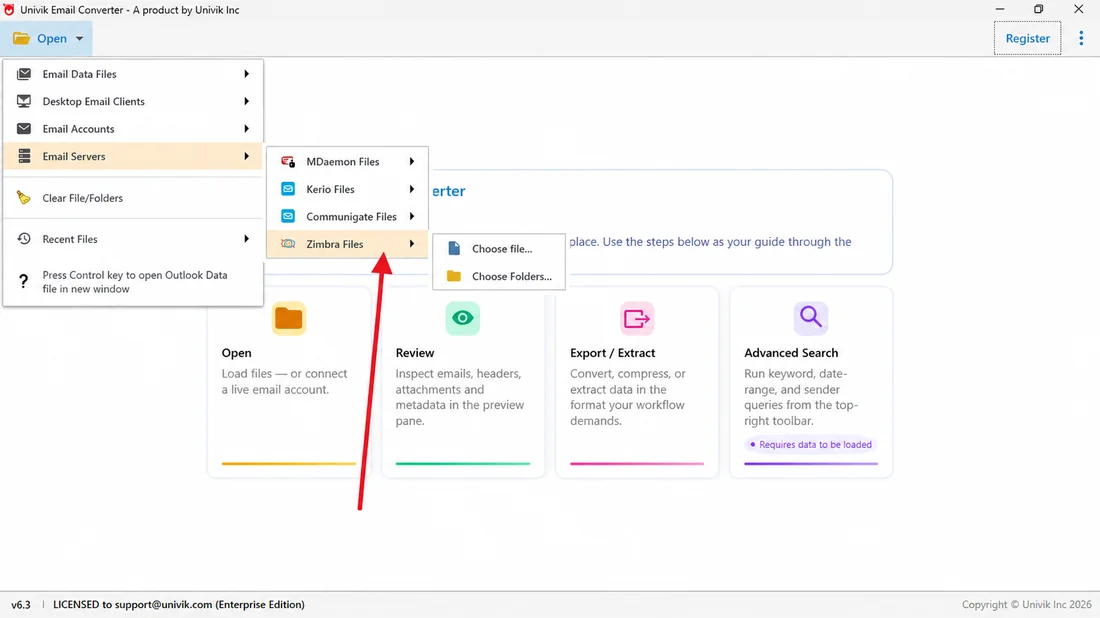Click the Zimbra Files icon

coord(288,243)
